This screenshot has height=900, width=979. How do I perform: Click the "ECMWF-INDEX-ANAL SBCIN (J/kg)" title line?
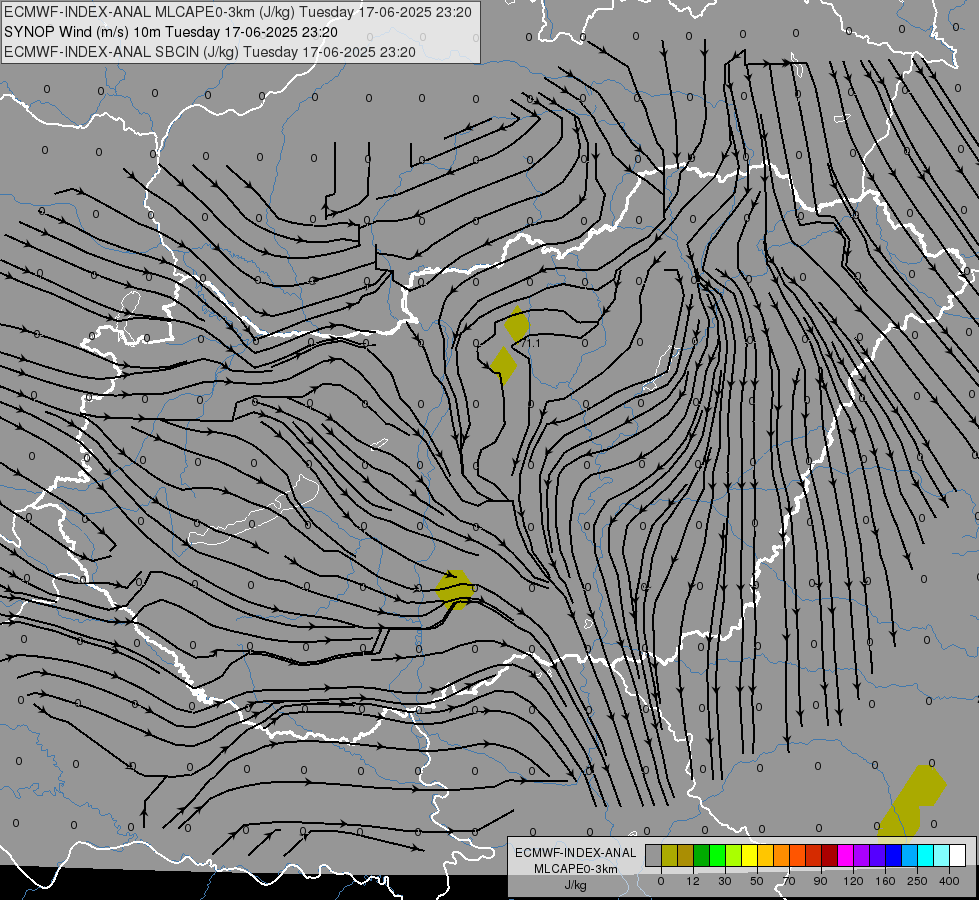210,52
